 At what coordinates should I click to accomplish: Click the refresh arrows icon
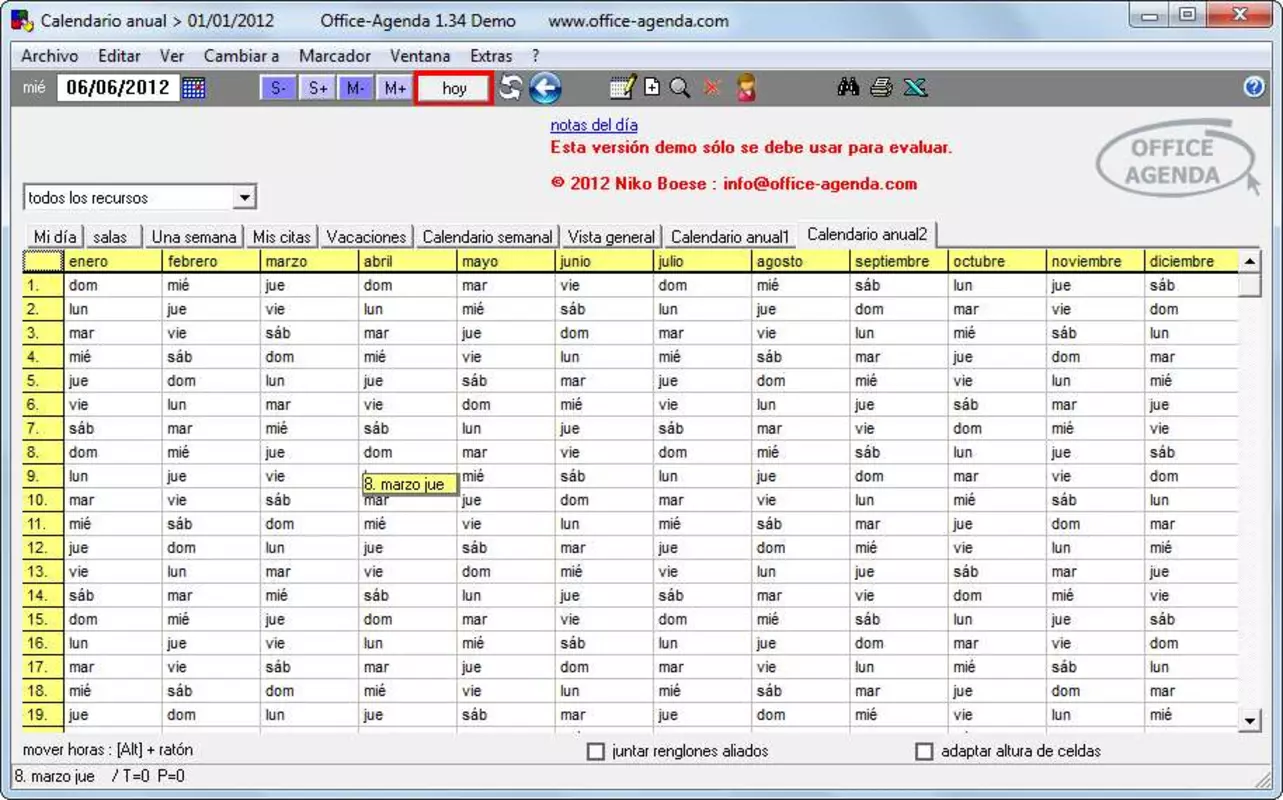click(x=511, y=88)
